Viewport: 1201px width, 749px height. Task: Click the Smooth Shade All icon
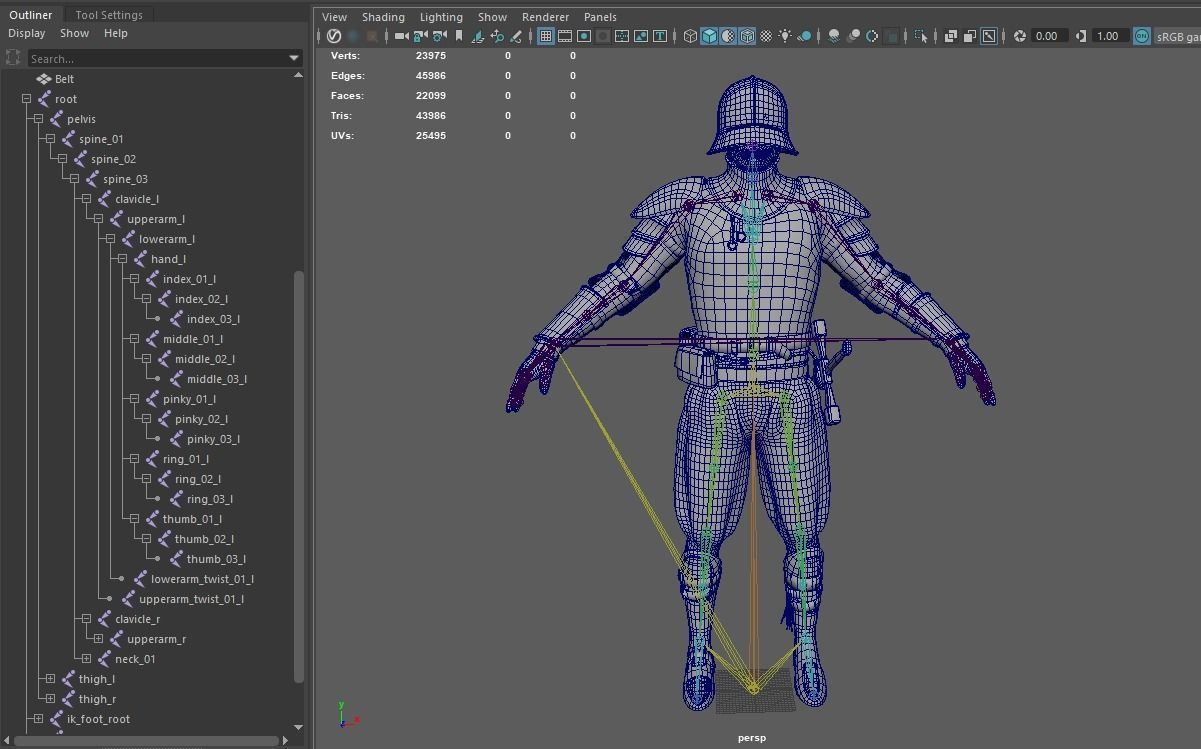click(709, 36)
